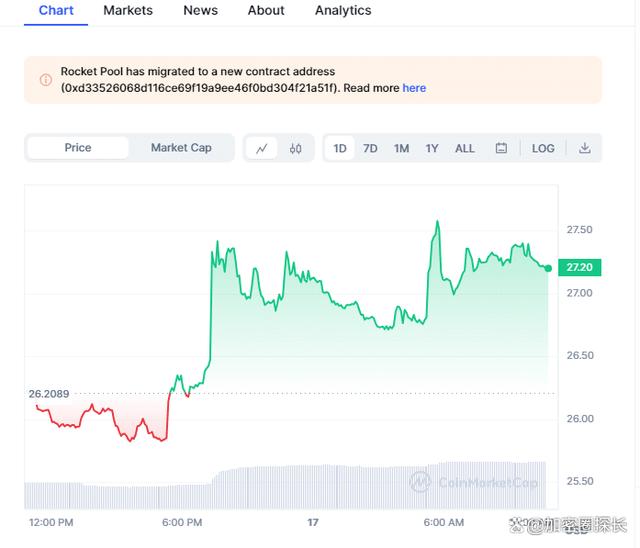Download chart data with download icon

tap(584, 148)
